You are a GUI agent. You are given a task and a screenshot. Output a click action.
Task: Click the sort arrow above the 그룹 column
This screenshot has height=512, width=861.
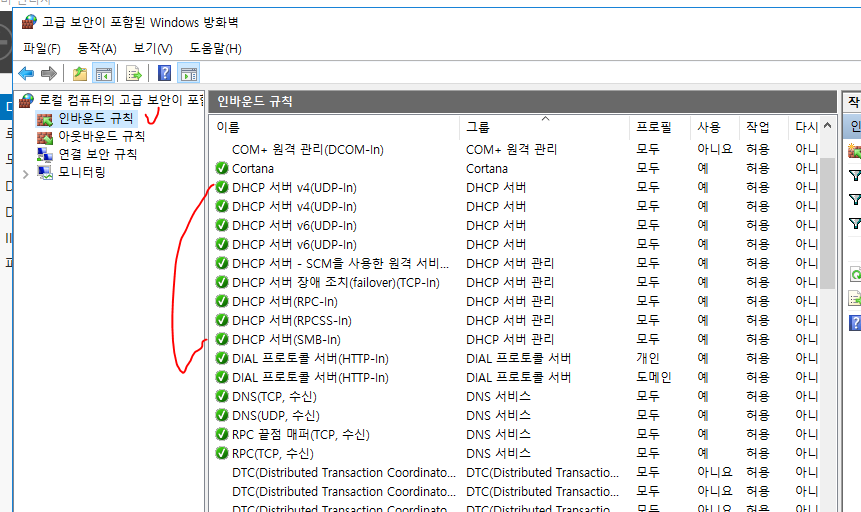click(x=545, y=118)
